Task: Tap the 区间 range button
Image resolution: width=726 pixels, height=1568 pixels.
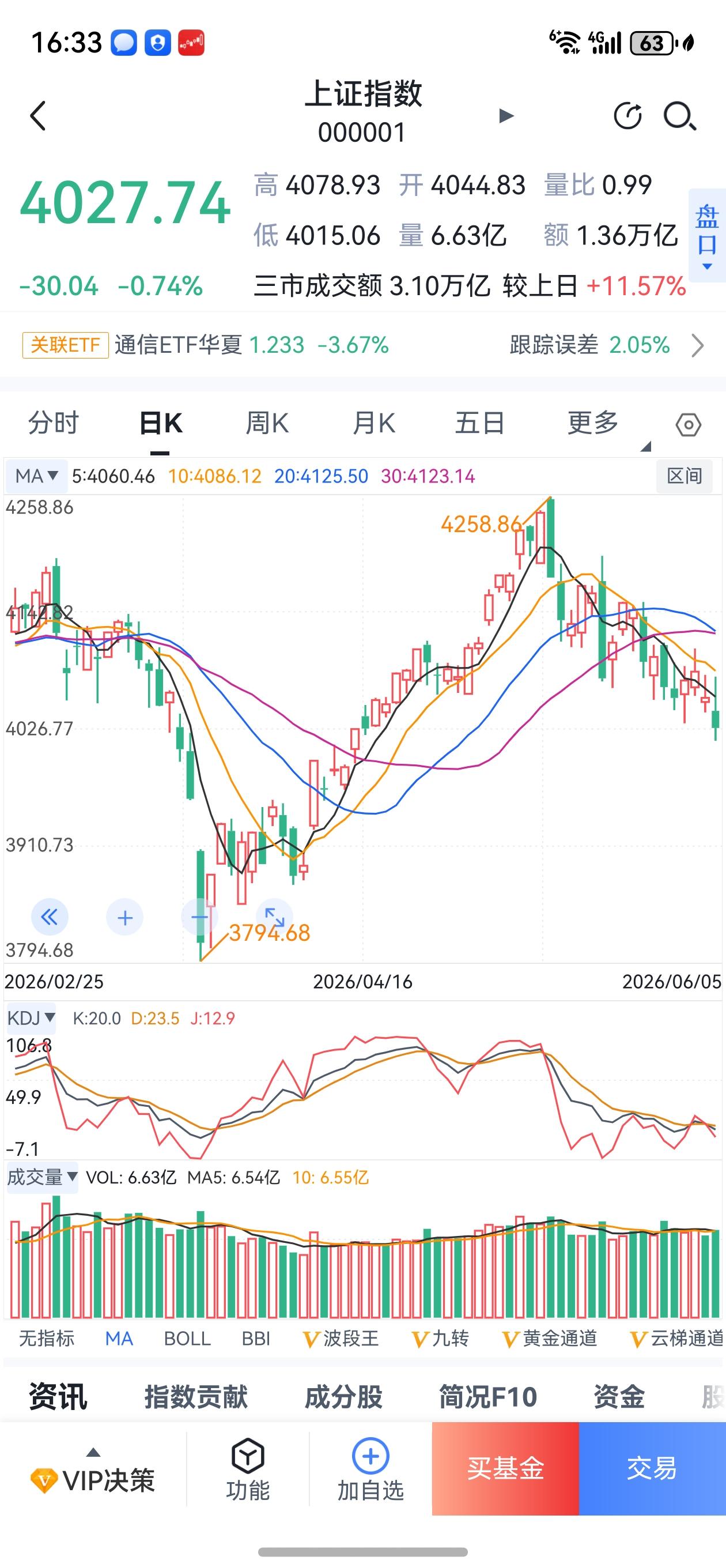Action: pyautogui.click(x=685, y=476)
